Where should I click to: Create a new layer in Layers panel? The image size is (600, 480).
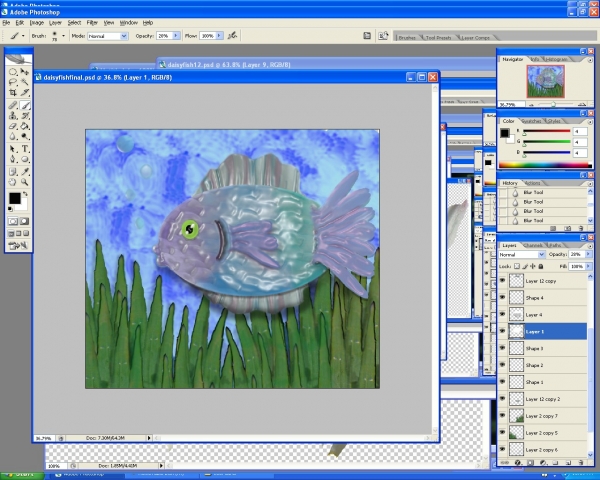click(x=568, y=463)
